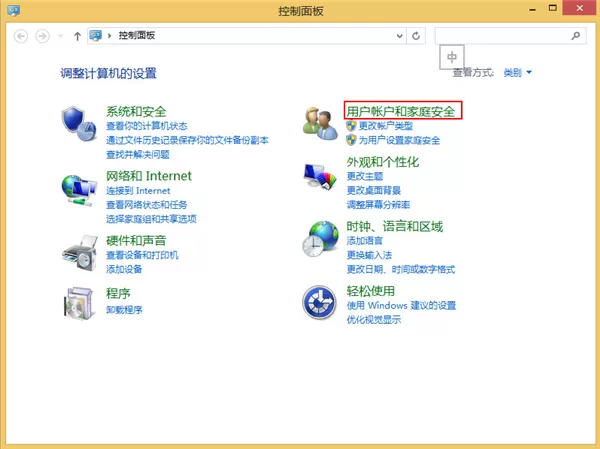Expand the 查看方式 类别 dropdown
This screenshot has height=449, width=600.
[517, 72]
